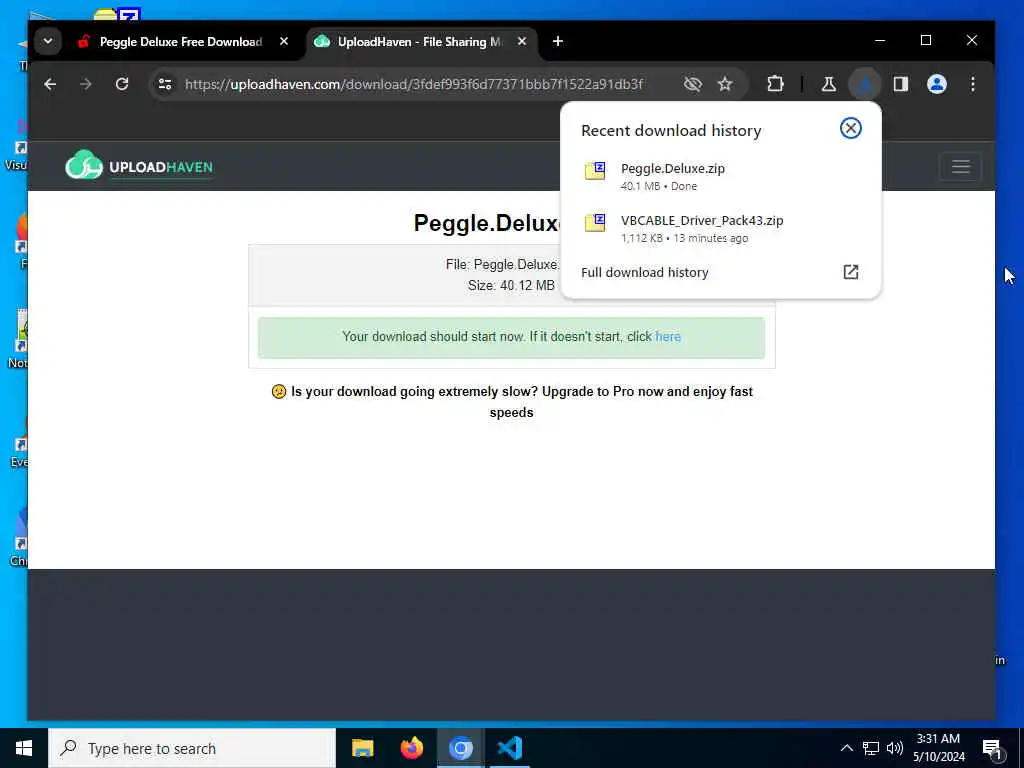This screenshot has width=1024, height=768.
Task: Open the Extensions puzzle icon
Action: [775, 84]
